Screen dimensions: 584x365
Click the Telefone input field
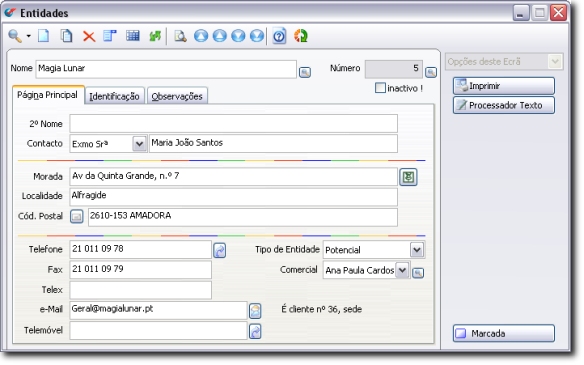click(x=140, y=250)
